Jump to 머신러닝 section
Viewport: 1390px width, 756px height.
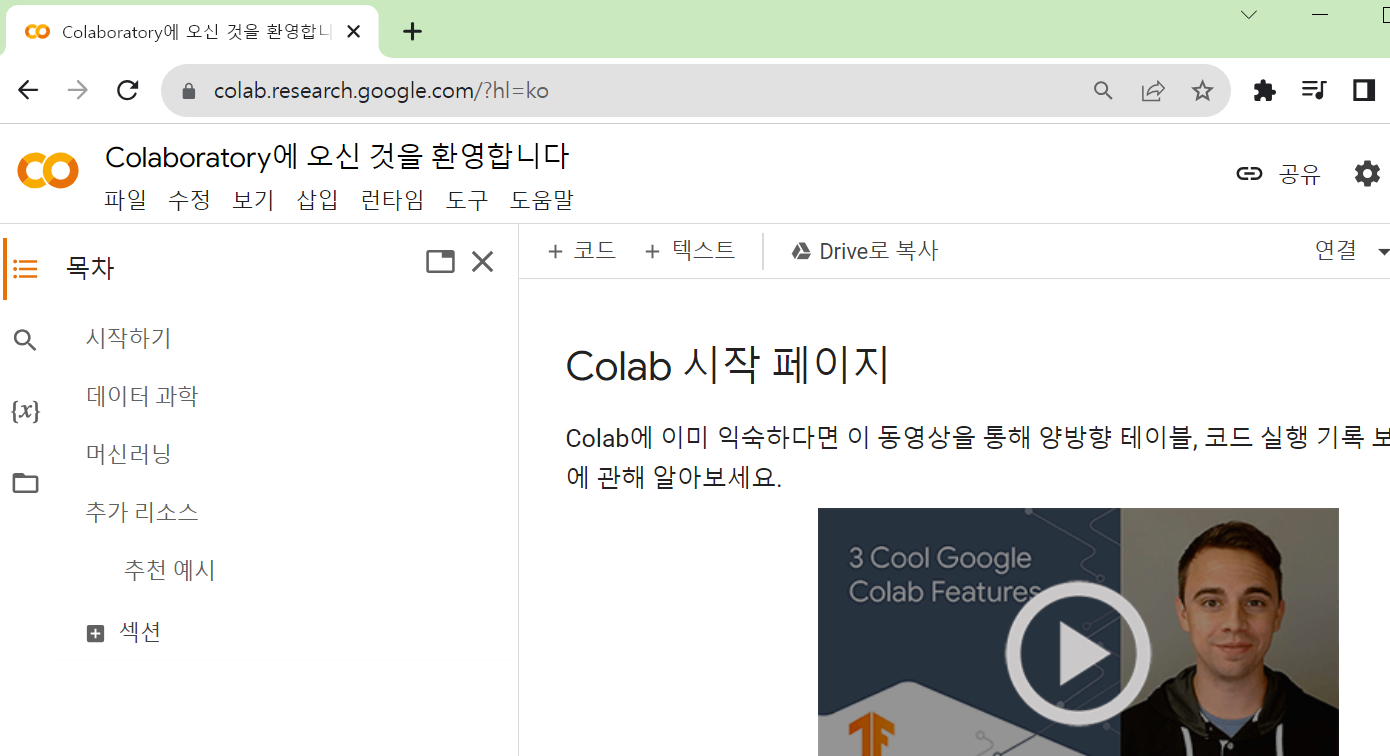coord(129,454)
